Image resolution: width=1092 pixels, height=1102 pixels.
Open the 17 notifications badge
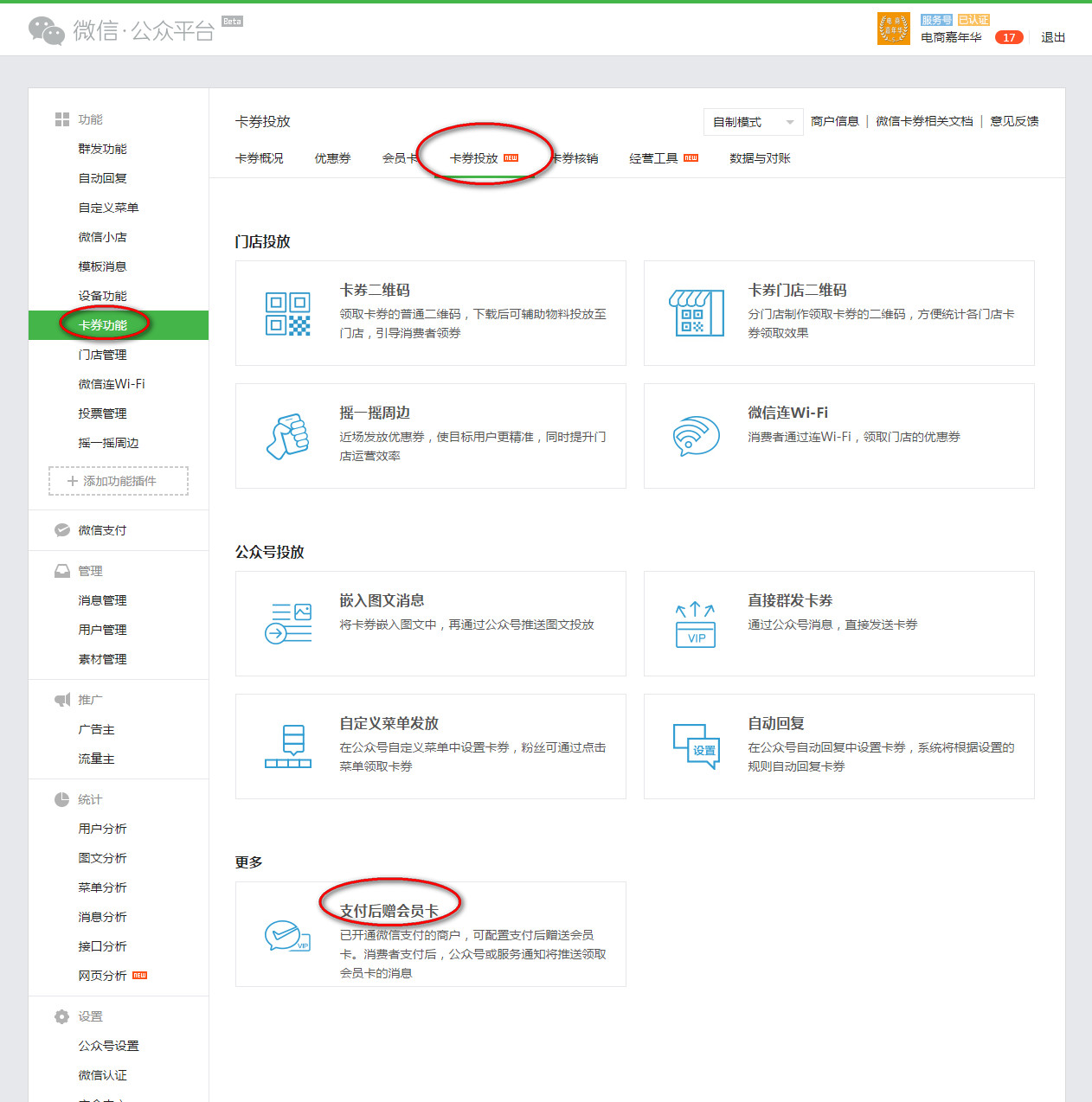point(1009,37)
